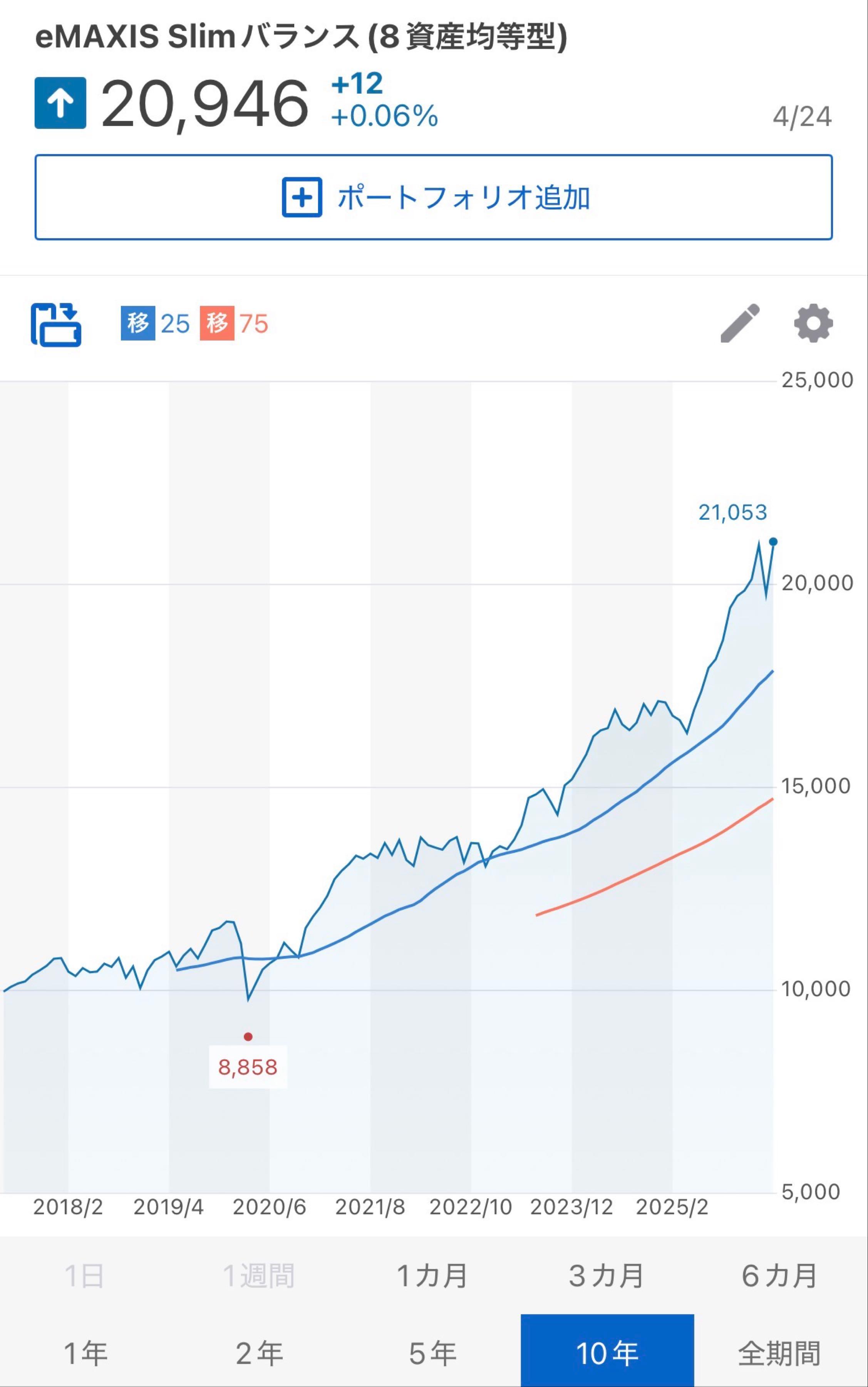868x1387 pixels.
Task: Open chart drawing pencil tool
Action: point(740,323)
